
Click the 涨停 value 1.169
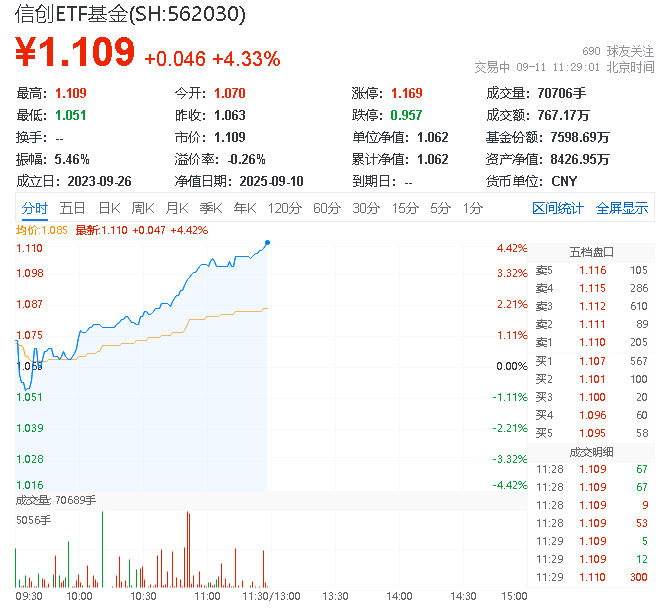pyautogui.click(x=407, y=93)
